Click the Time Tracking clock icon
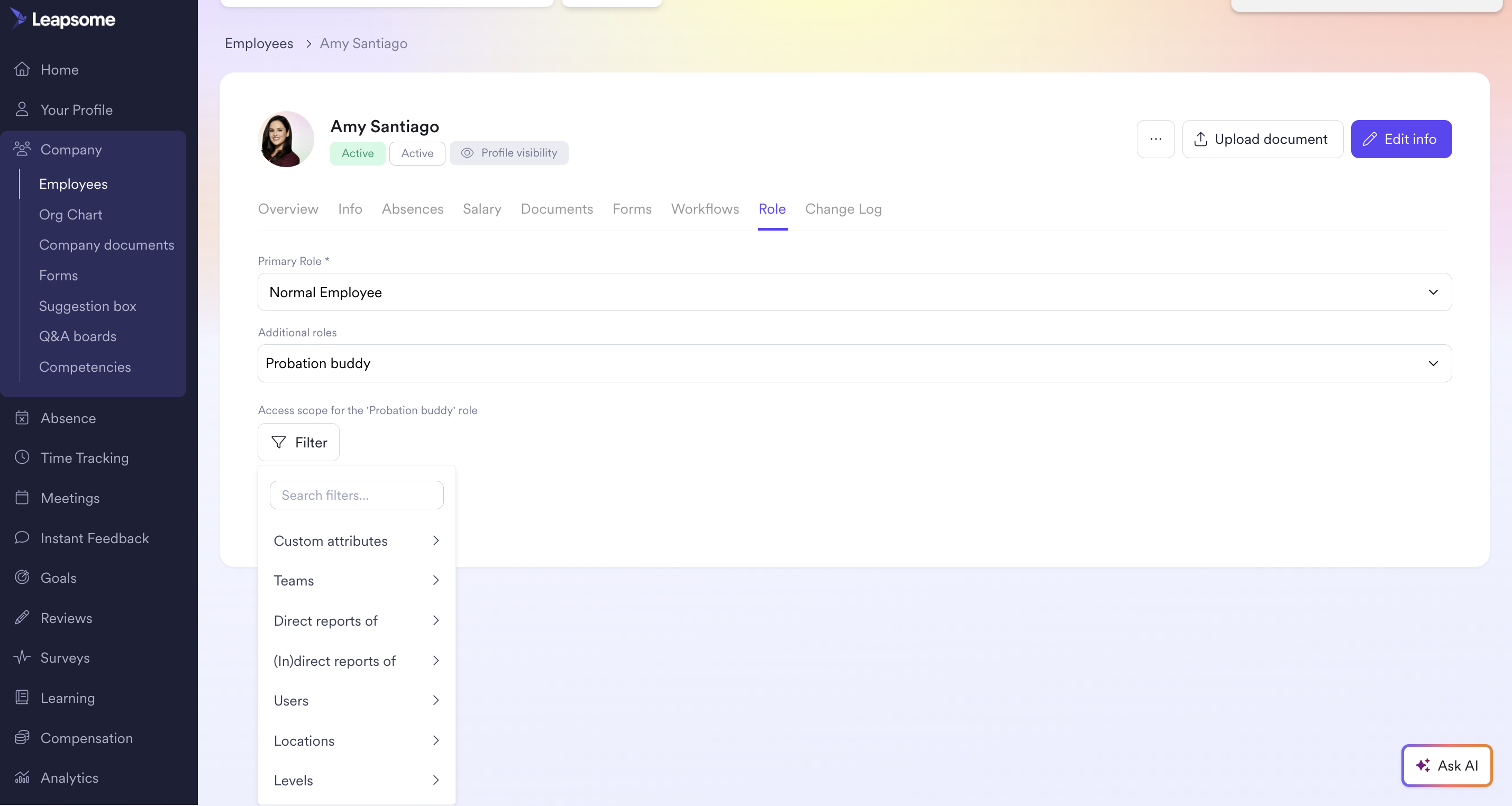The image size is (1512, 806). pyautogui.click(x=22, y=457)
